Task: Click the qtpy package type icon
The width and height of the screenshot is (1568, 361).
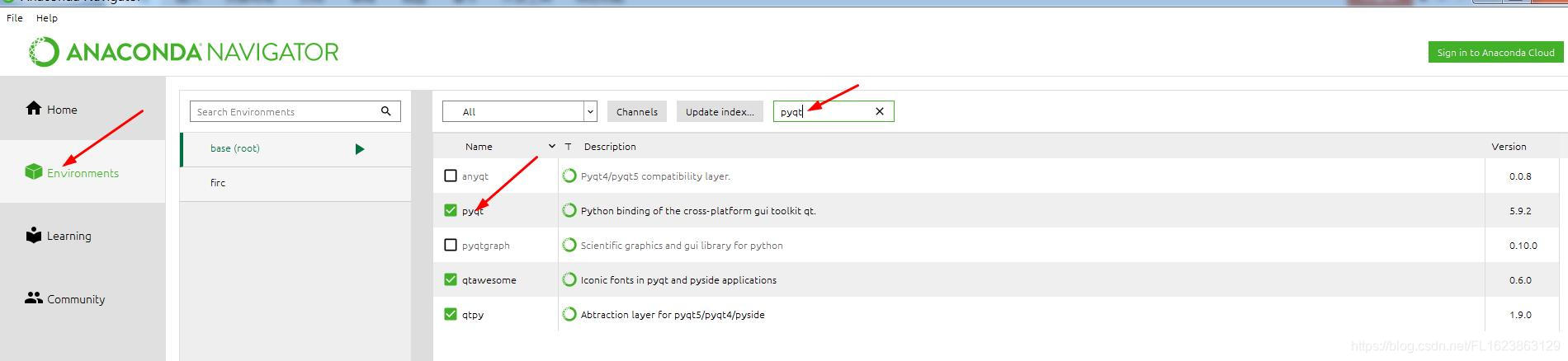Action: (569, 314)
